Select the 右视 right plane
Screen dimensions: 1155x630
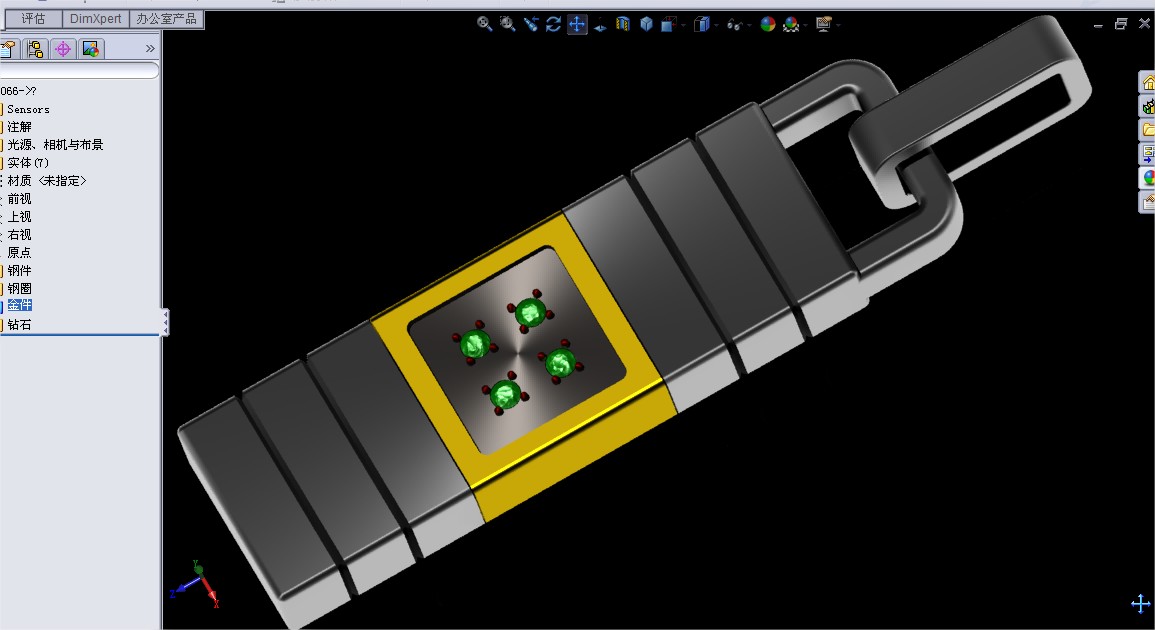[x=19, y=234]
